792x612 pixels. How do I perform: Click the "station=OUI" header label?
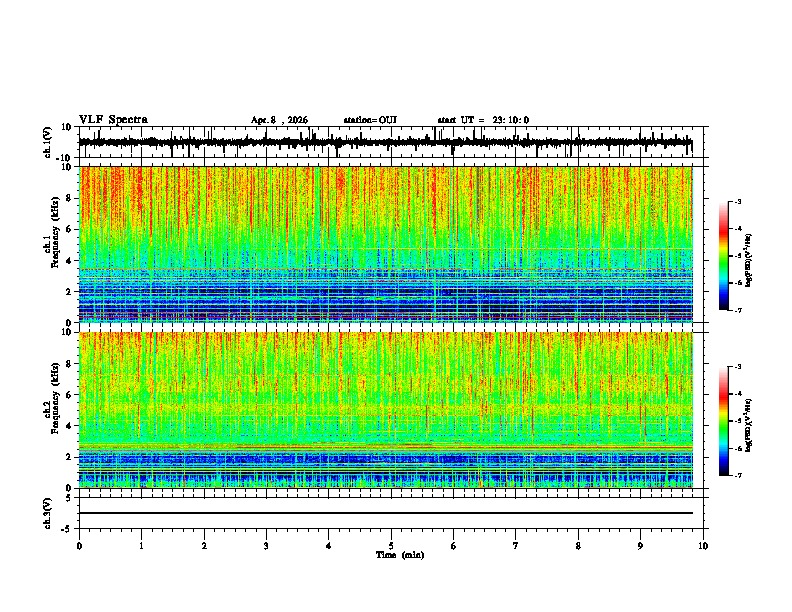[370, 120]
